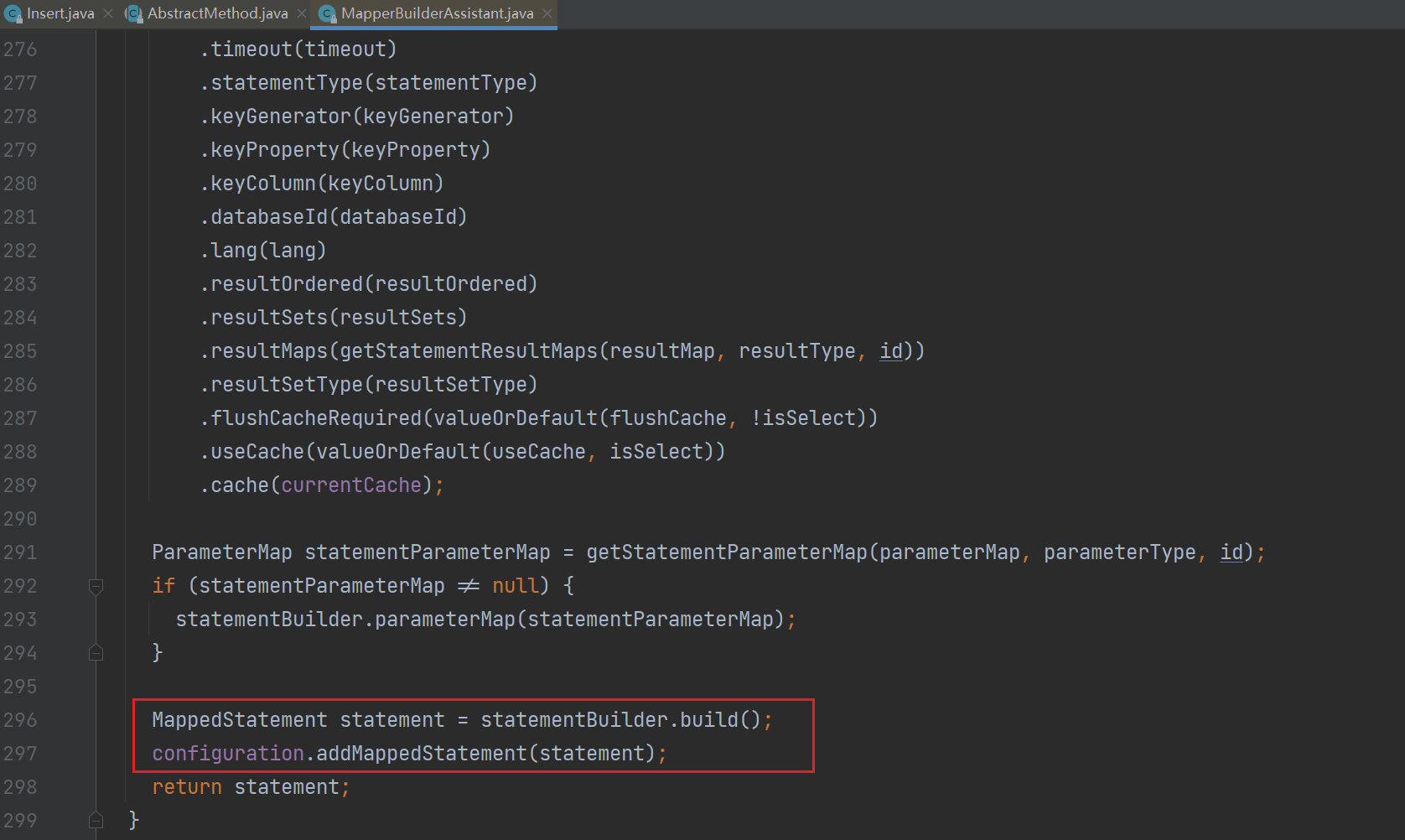Collapse the method end marker at line 299
The image size is (1405, 840).
(x=96, y=821)
